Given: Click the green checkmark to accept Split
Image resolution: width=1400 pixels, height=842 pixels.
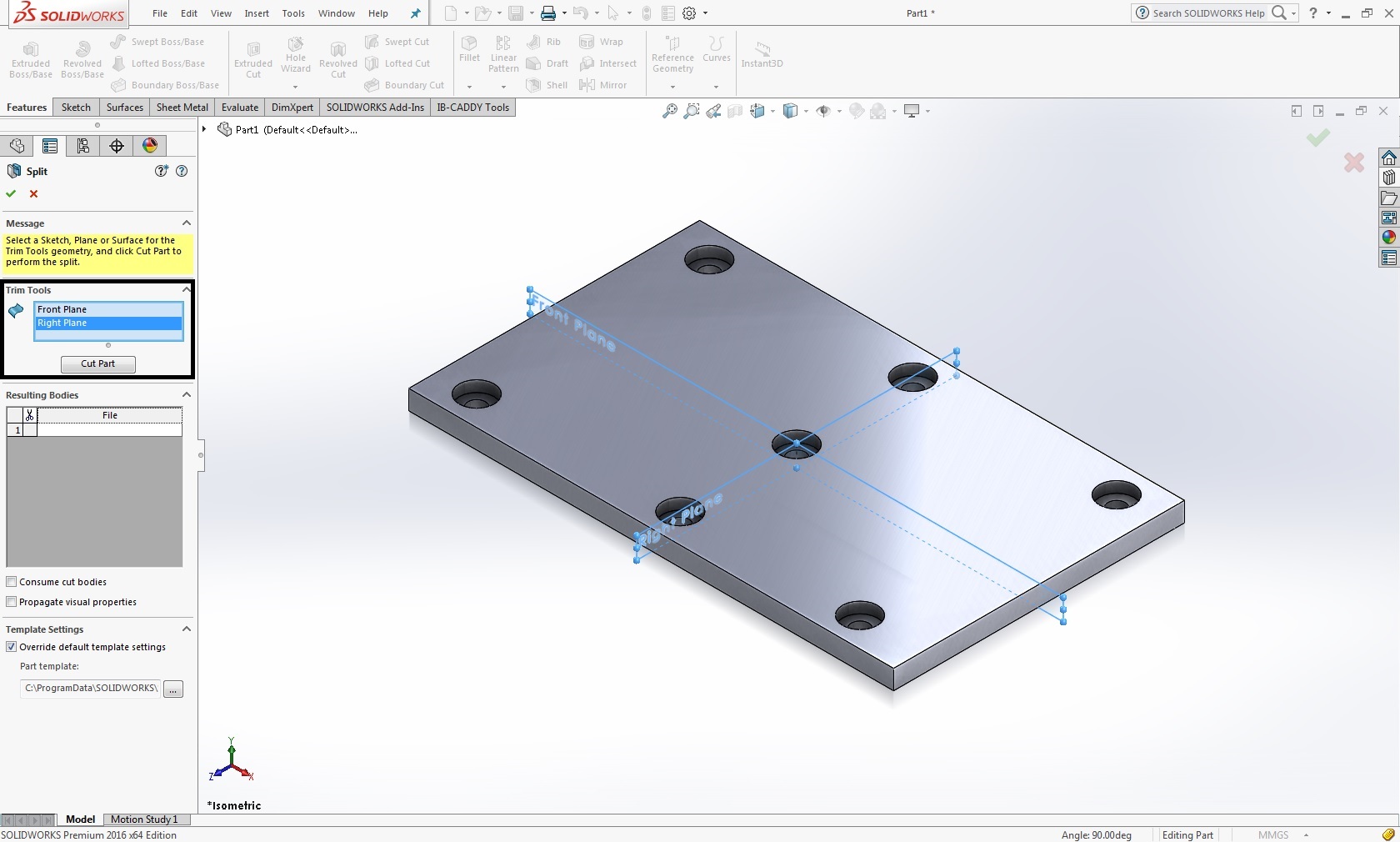Looking at the screenshot, I should [x=11, y=193].
